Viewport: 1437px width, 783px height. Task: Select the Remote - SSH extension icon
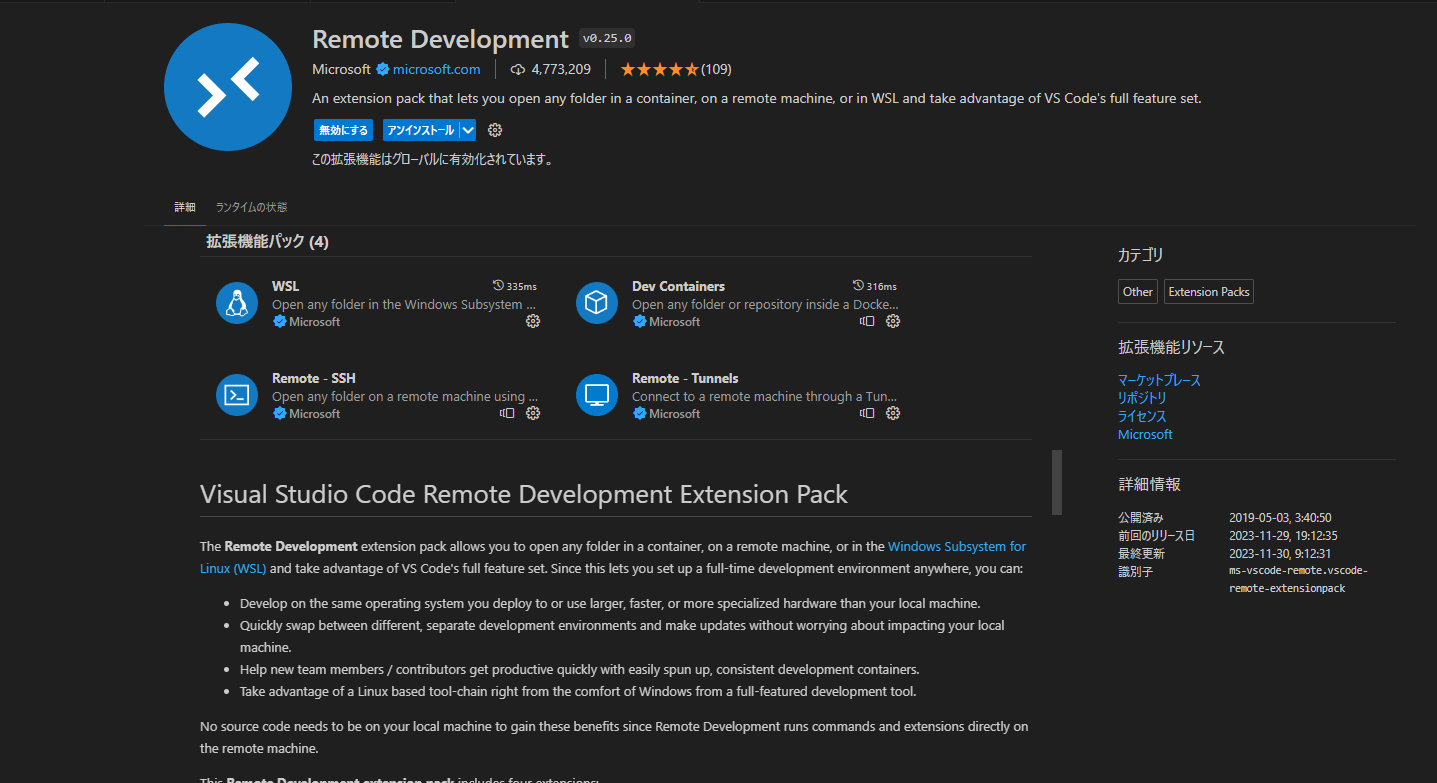(x=237, y=394)
